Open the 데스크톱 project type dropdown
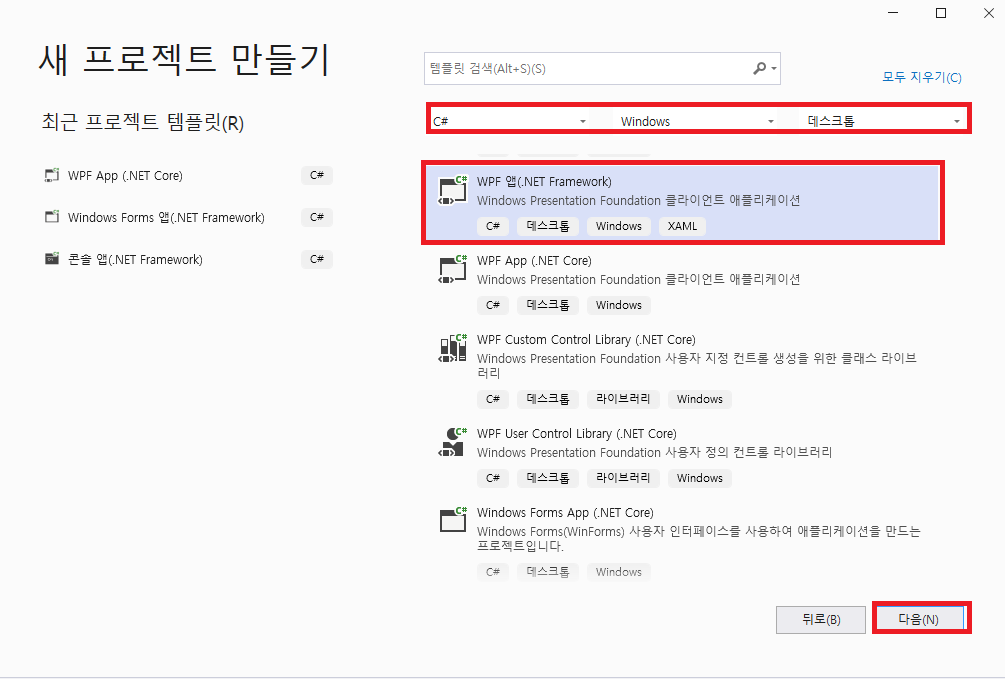This screenshot has height=679, width=1005. [x=885, y=121]
